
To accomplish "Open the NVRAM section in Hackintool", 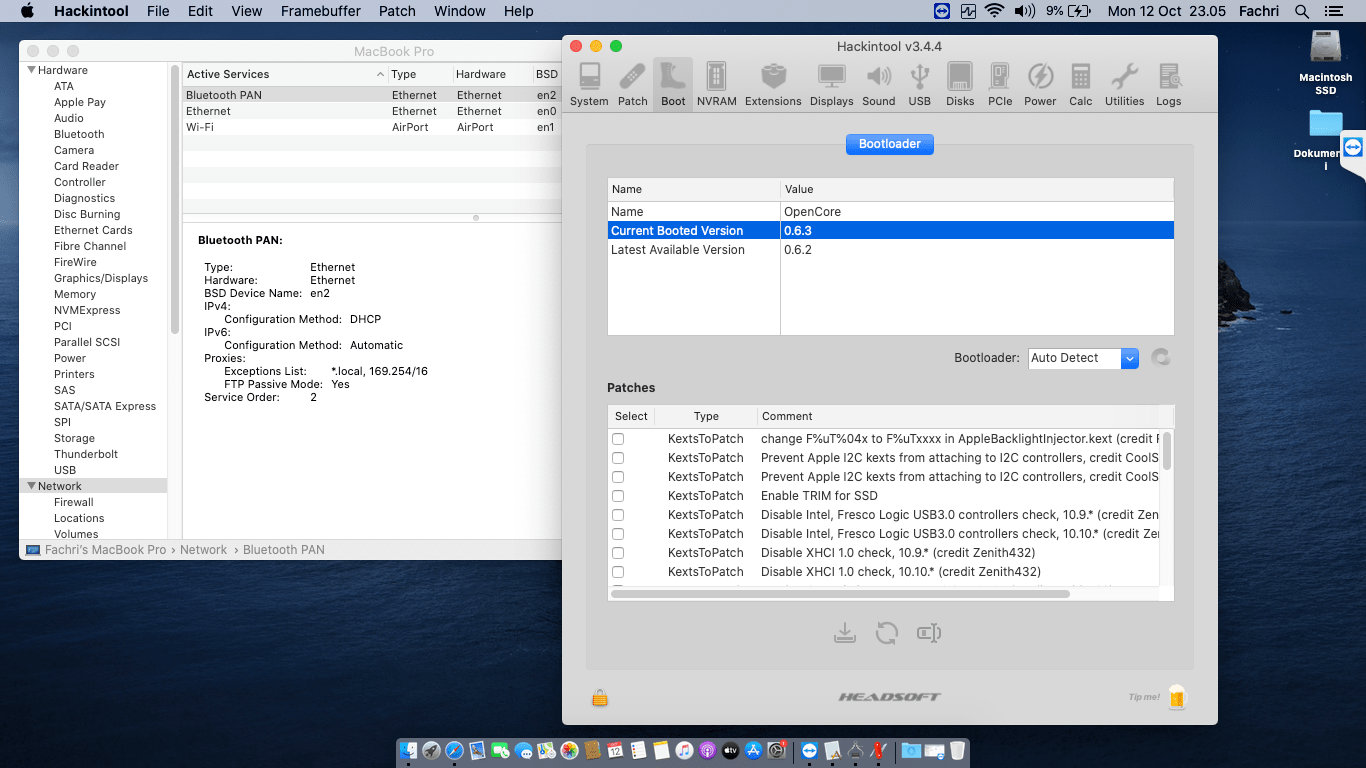I will 716,84.
